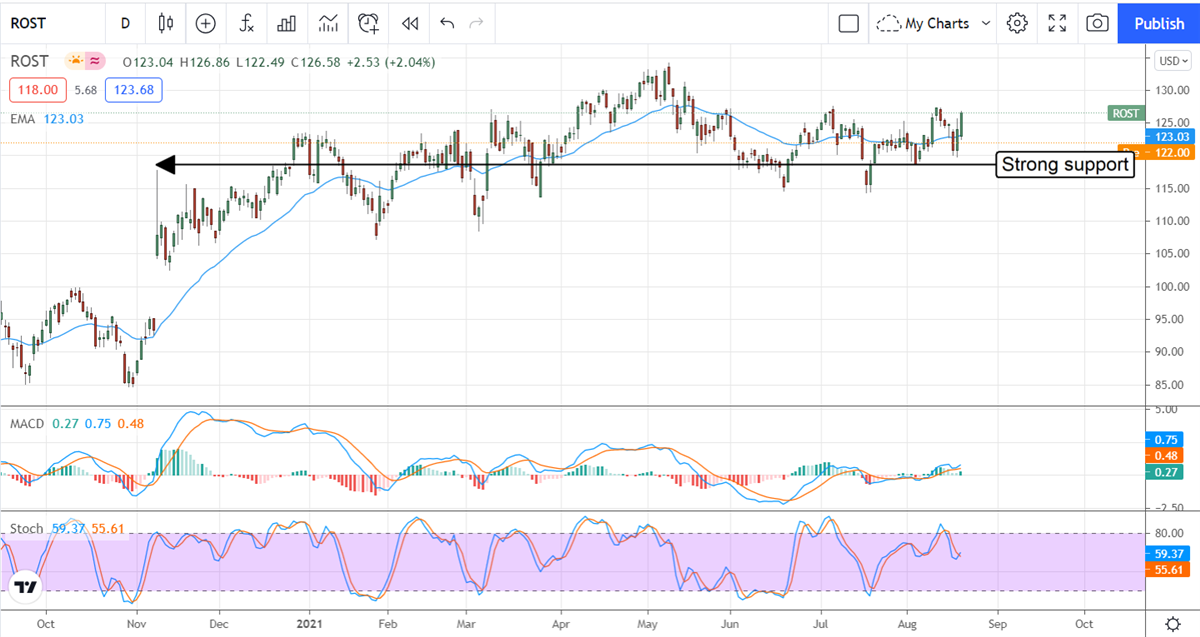This screenshot has height=637, width=1200.
Task: Create an alert with the clock icon
Action: (369, 23)
